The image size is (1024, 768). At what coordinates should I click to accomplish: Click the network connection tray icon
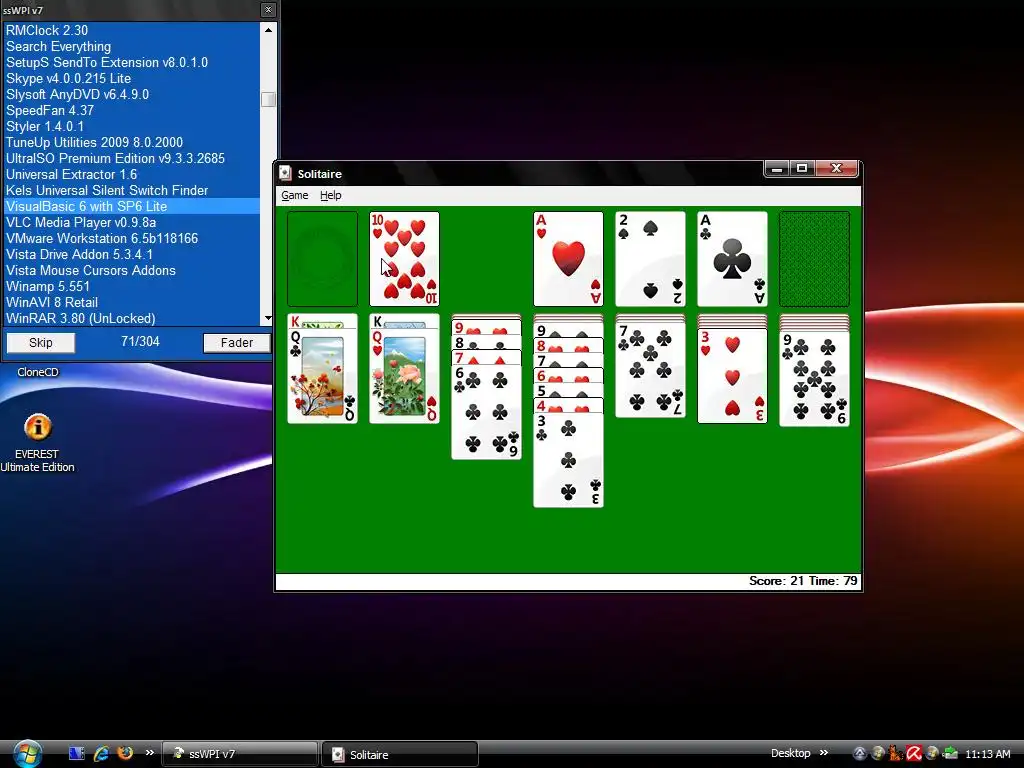pos(950,754)
